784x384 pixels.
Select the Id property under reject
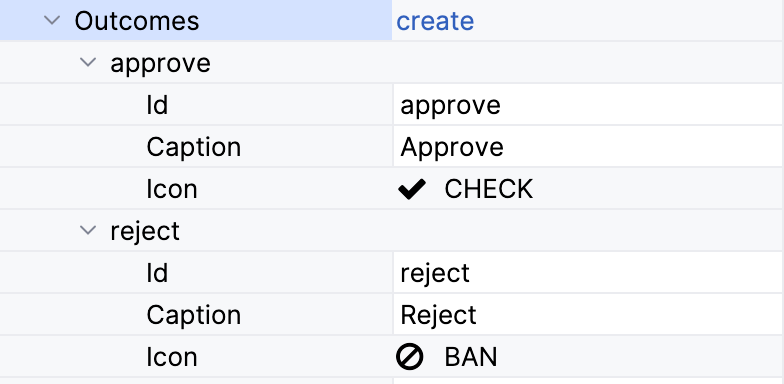157,273
